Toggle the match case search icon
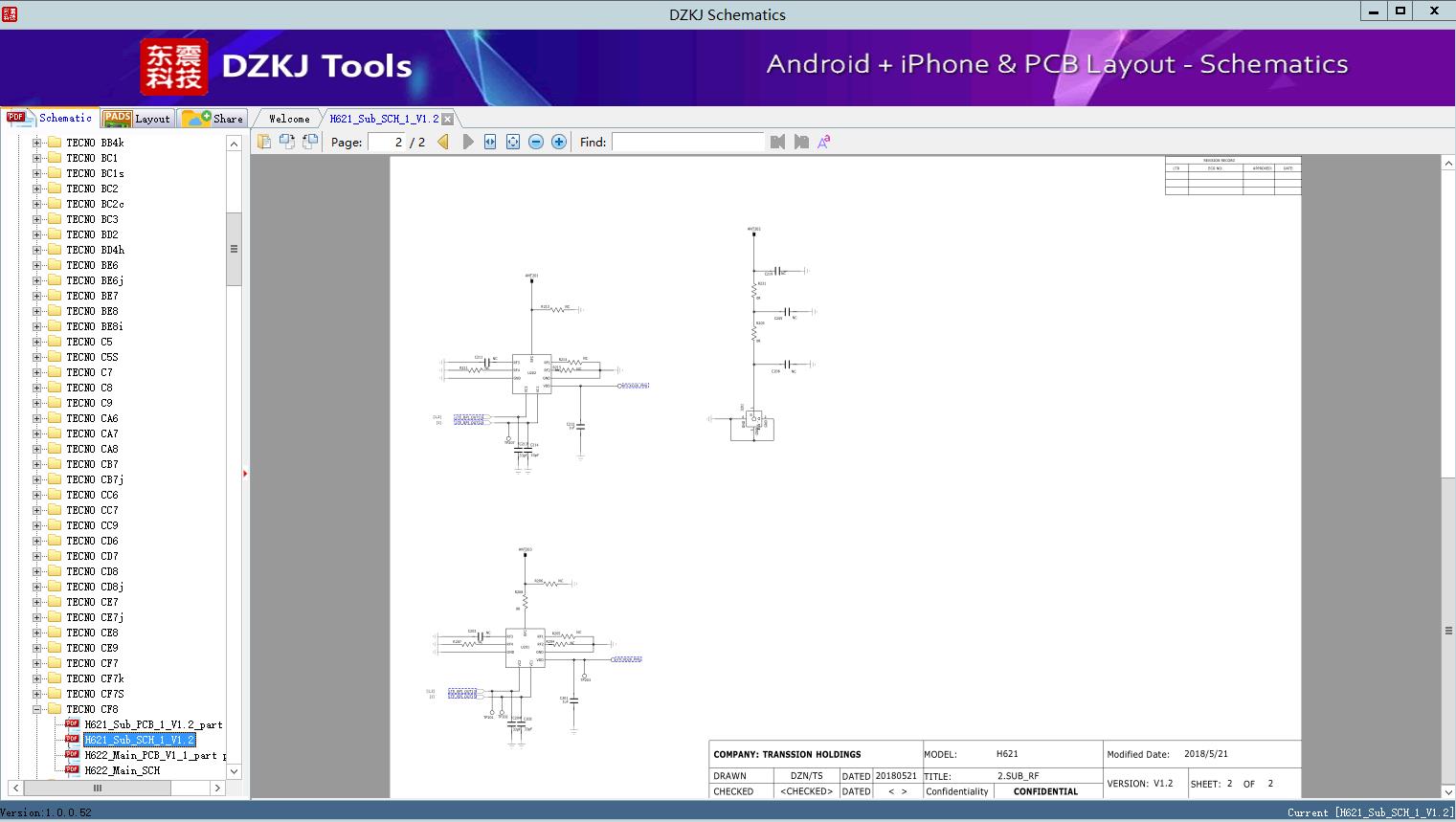 823,142
